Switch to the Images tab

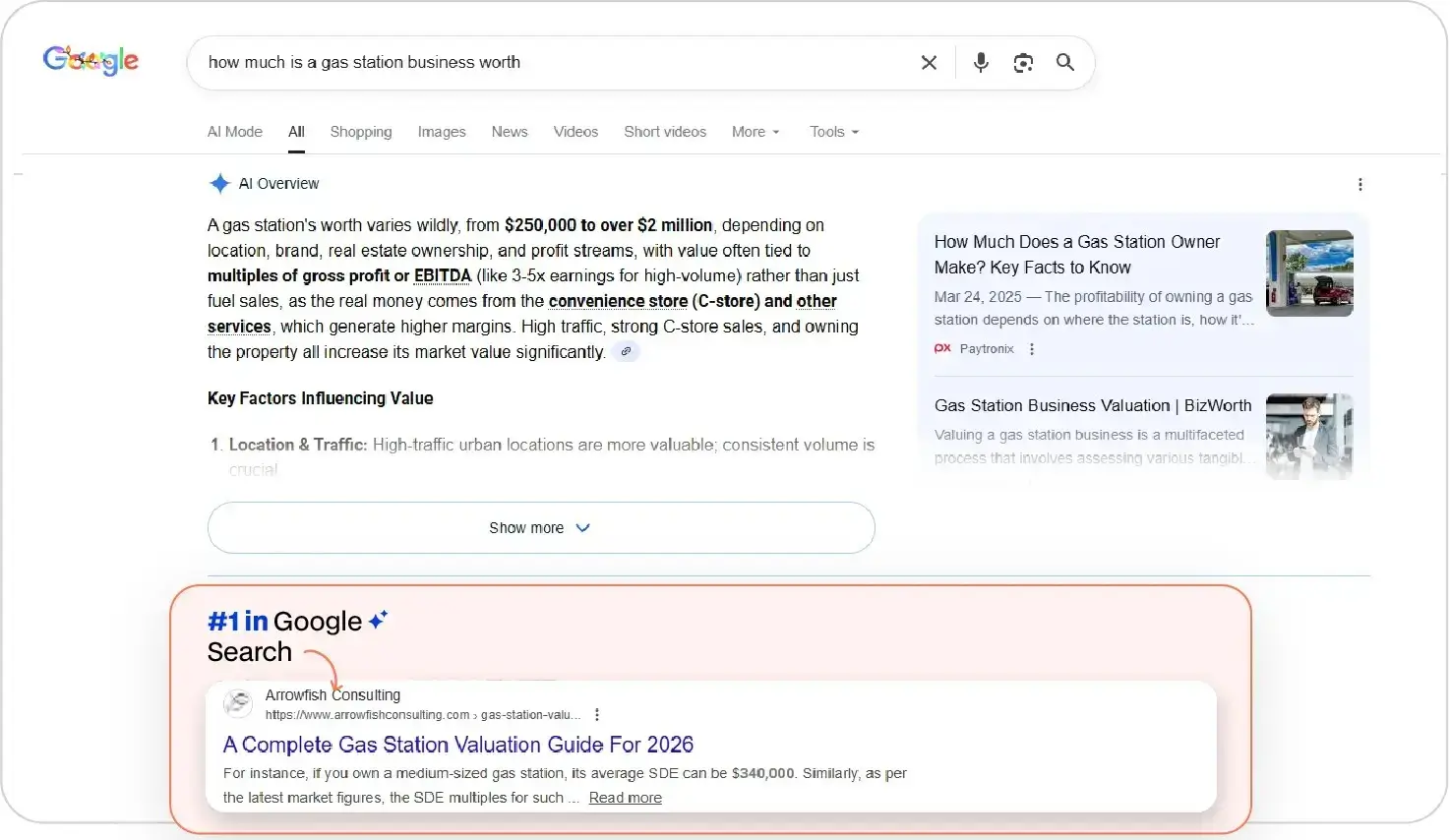(441, 131)
